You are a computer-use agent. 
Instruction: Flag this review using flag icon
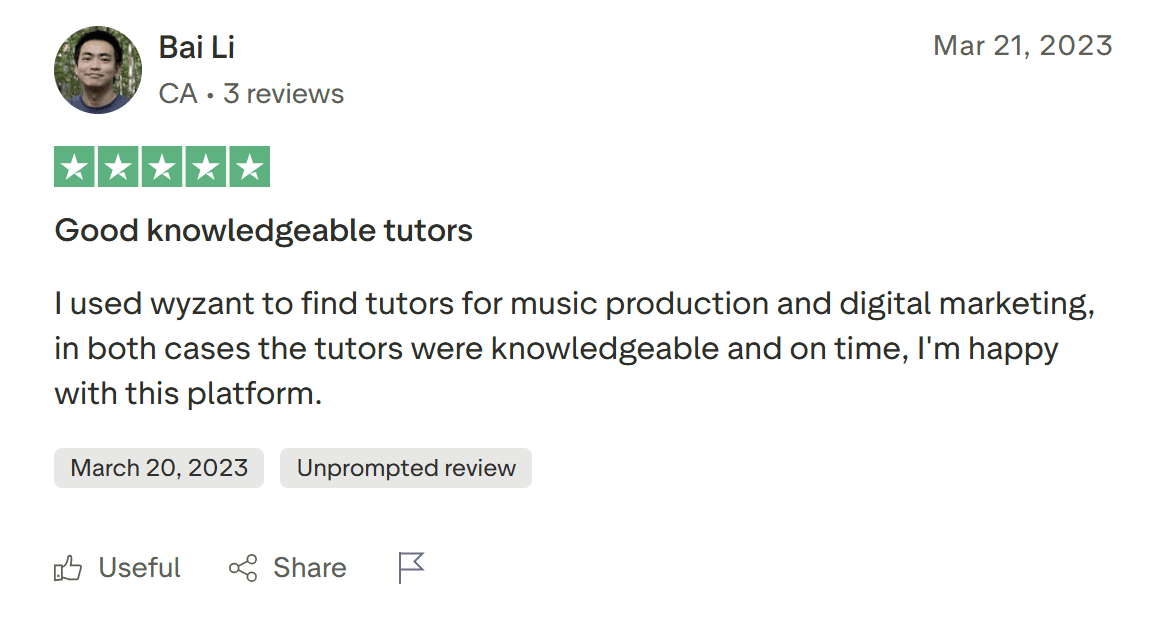click(411, 568)
